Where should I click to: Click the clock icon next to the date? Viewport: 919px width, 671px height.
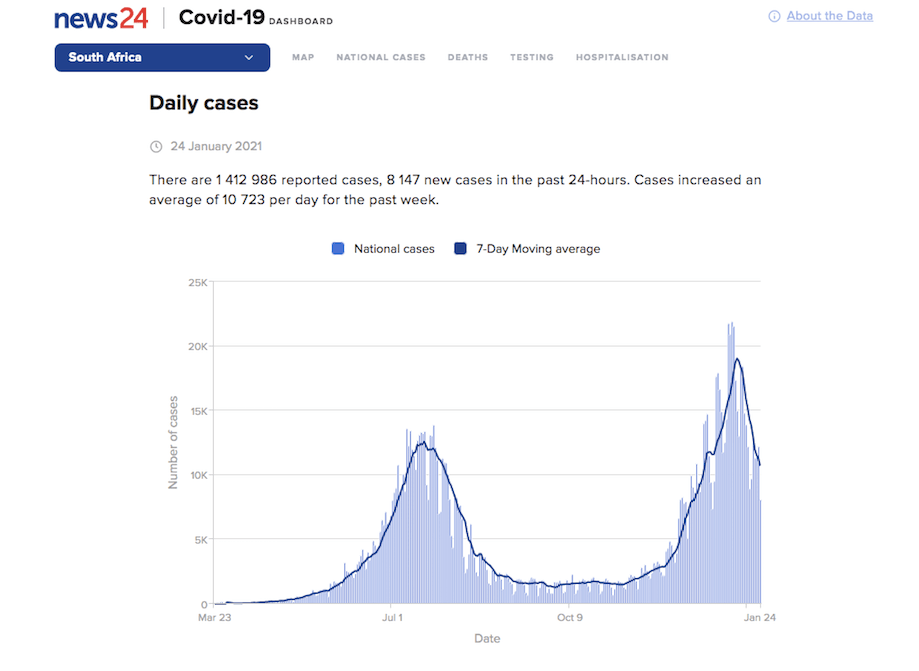pyautogui.click(x=156, y=147)
